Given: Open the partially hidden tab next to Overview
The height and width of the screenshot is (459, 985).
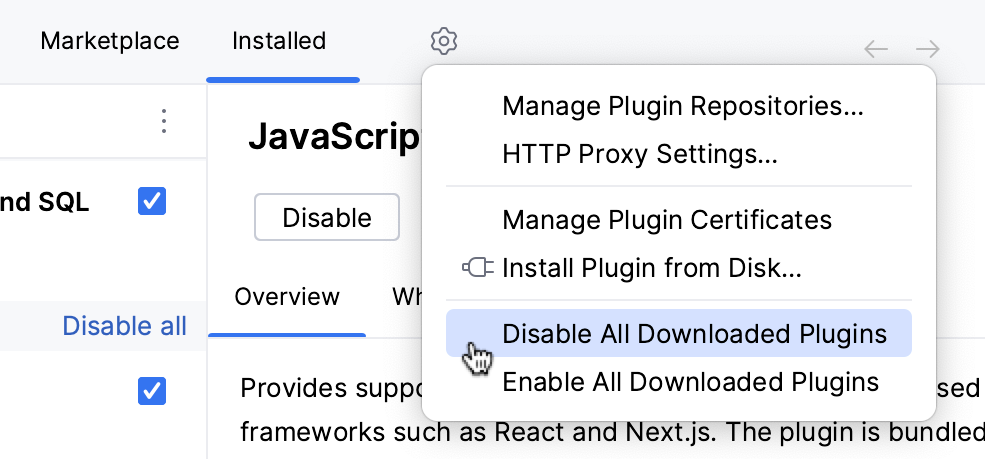Looking at the screenshot, I should [406, 297].
